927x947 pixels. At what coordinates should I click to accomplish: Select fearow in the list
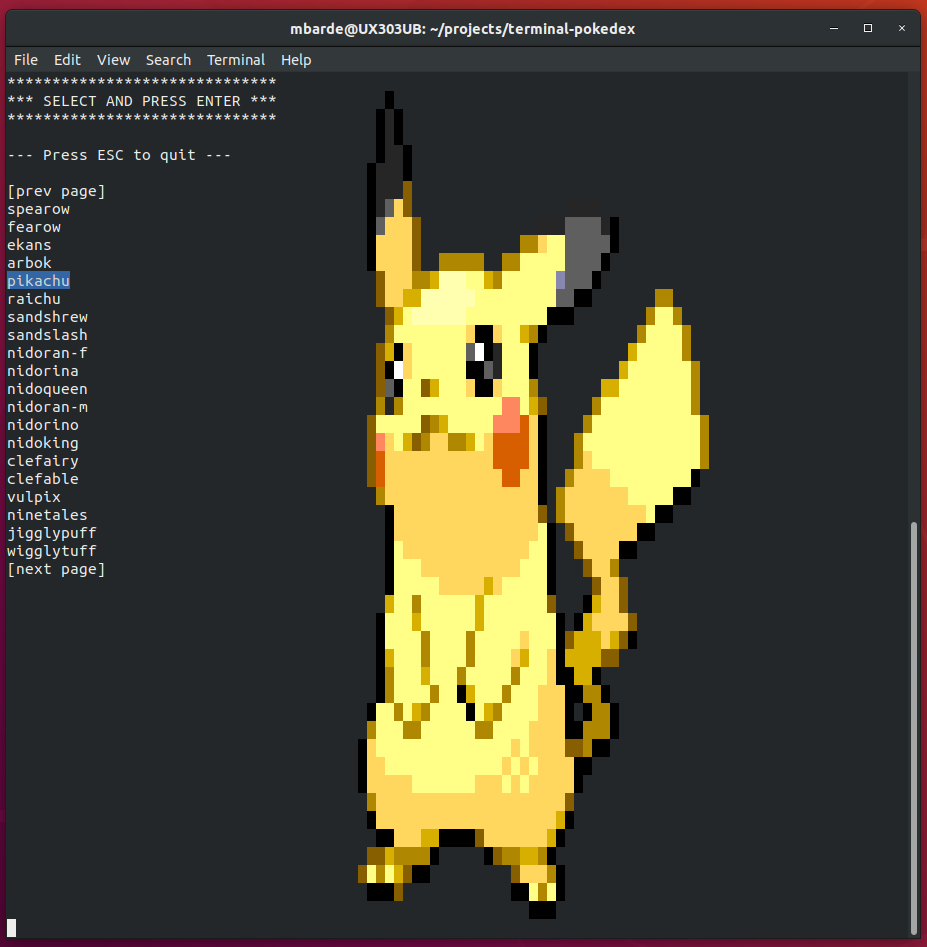[x=34, y=228]
